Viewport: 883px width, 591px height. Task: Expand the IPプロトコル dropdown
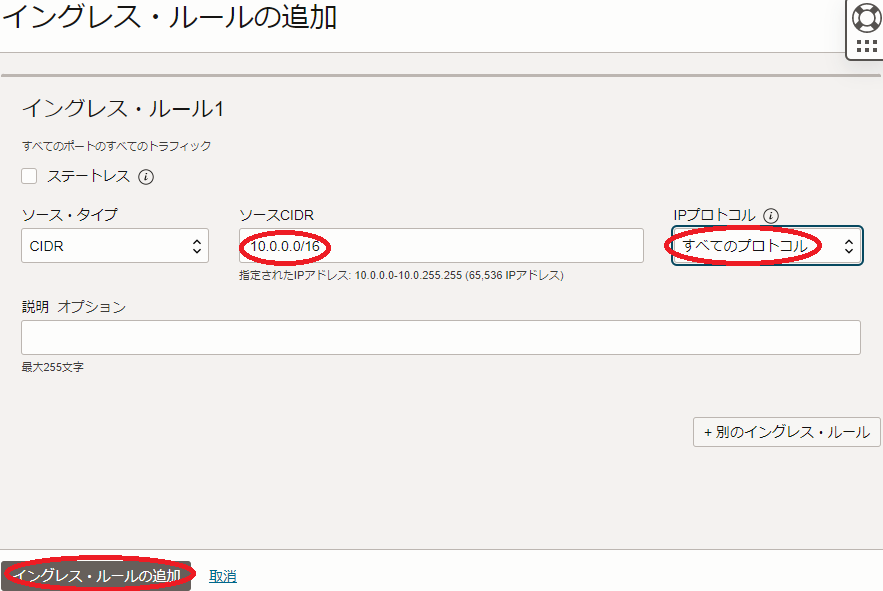pos(766,246)
